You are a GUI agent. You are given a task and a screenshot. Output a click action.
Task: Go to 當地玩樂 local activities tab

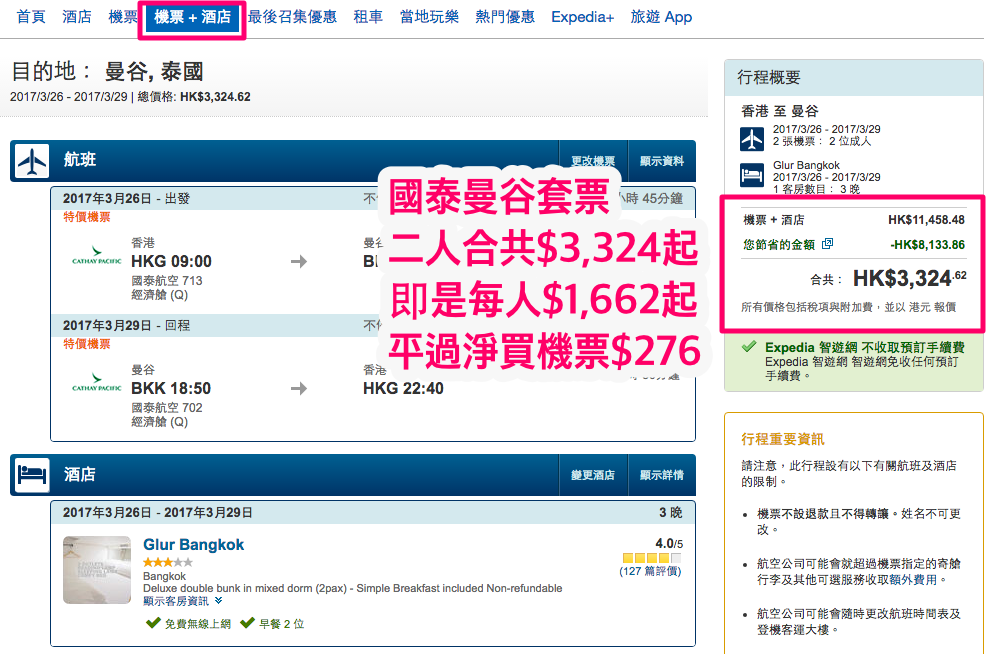[429, 17]
